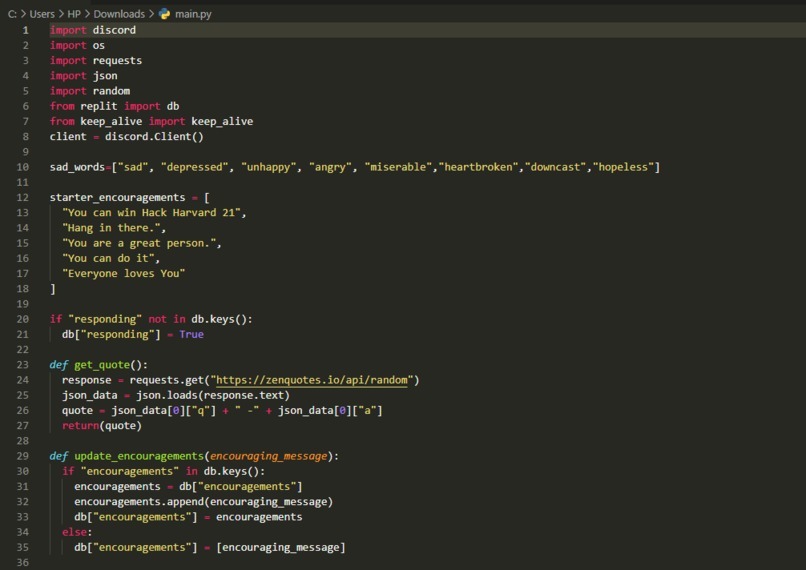Click the update_encouragements function name
Image resolution: width=806 pixels, height=570 pixels.
click(139, 456)
